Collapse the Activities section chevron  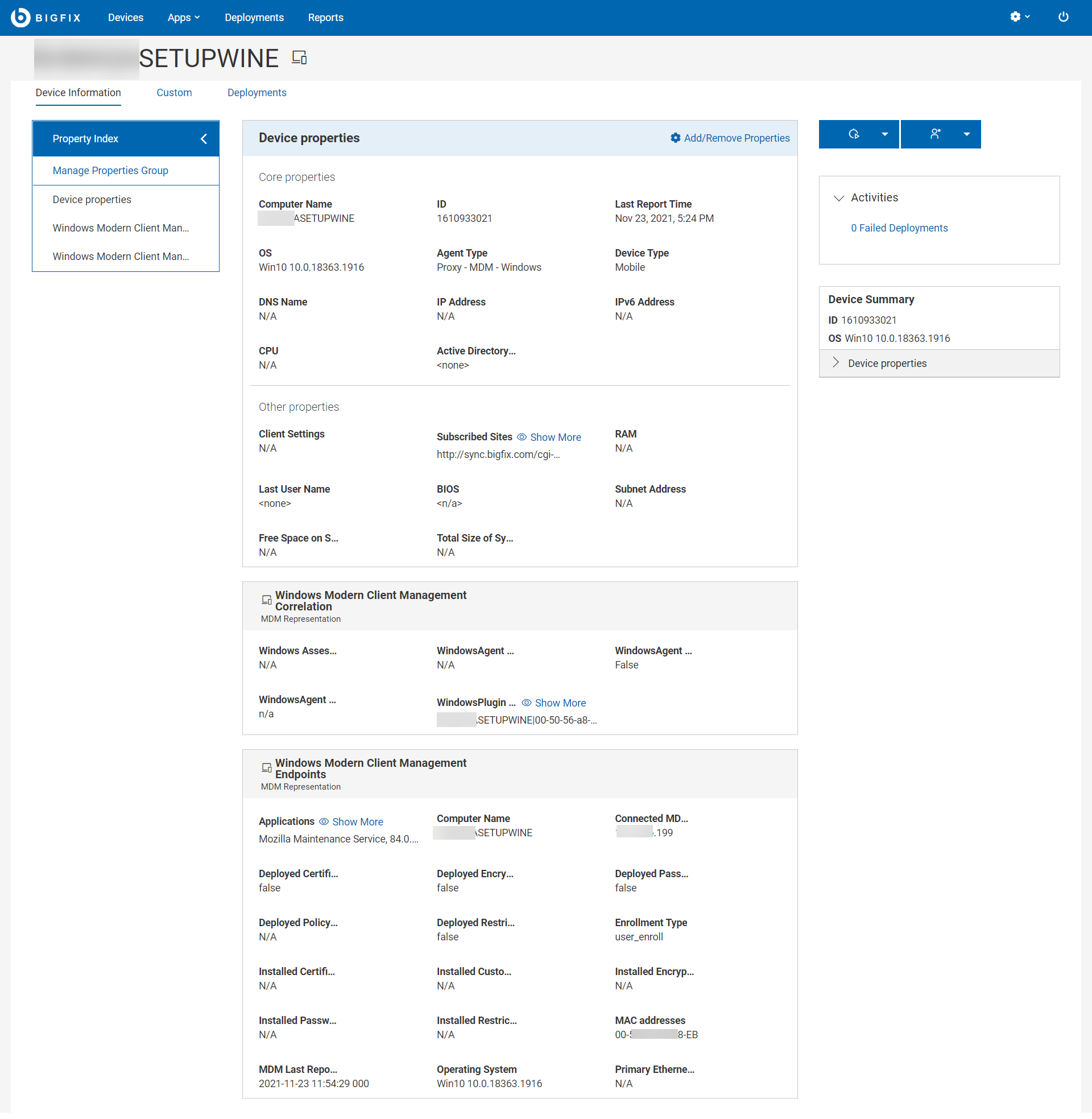[x=838, y=198]
